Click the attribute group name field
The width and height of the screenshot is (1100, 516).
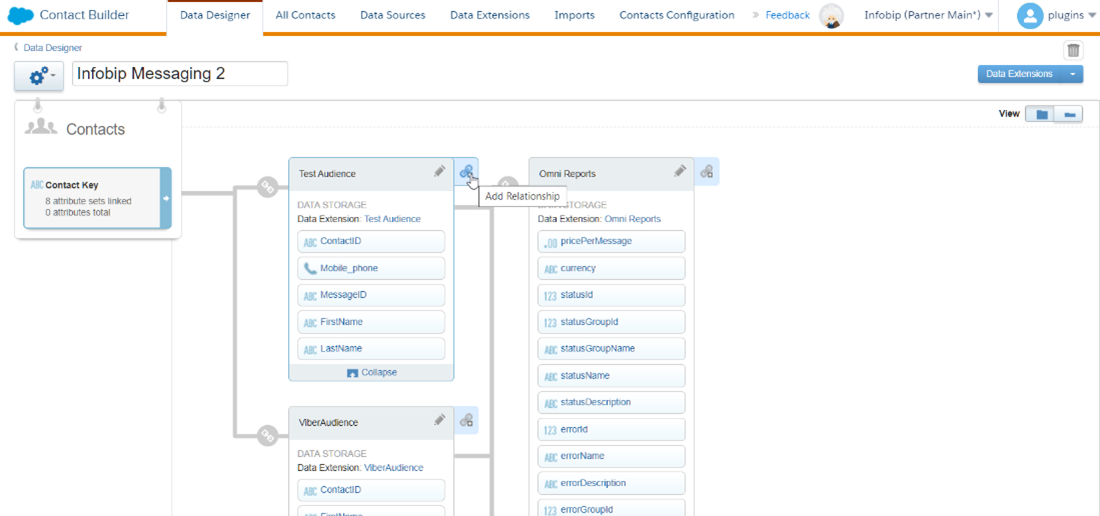coord(180,74)
